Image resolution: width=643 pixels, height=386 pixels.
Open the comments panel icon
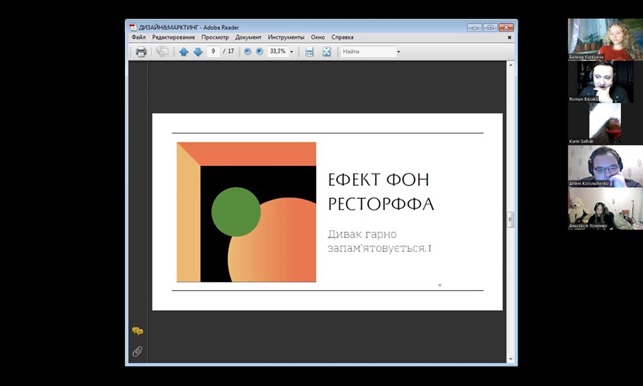(138, 331)
